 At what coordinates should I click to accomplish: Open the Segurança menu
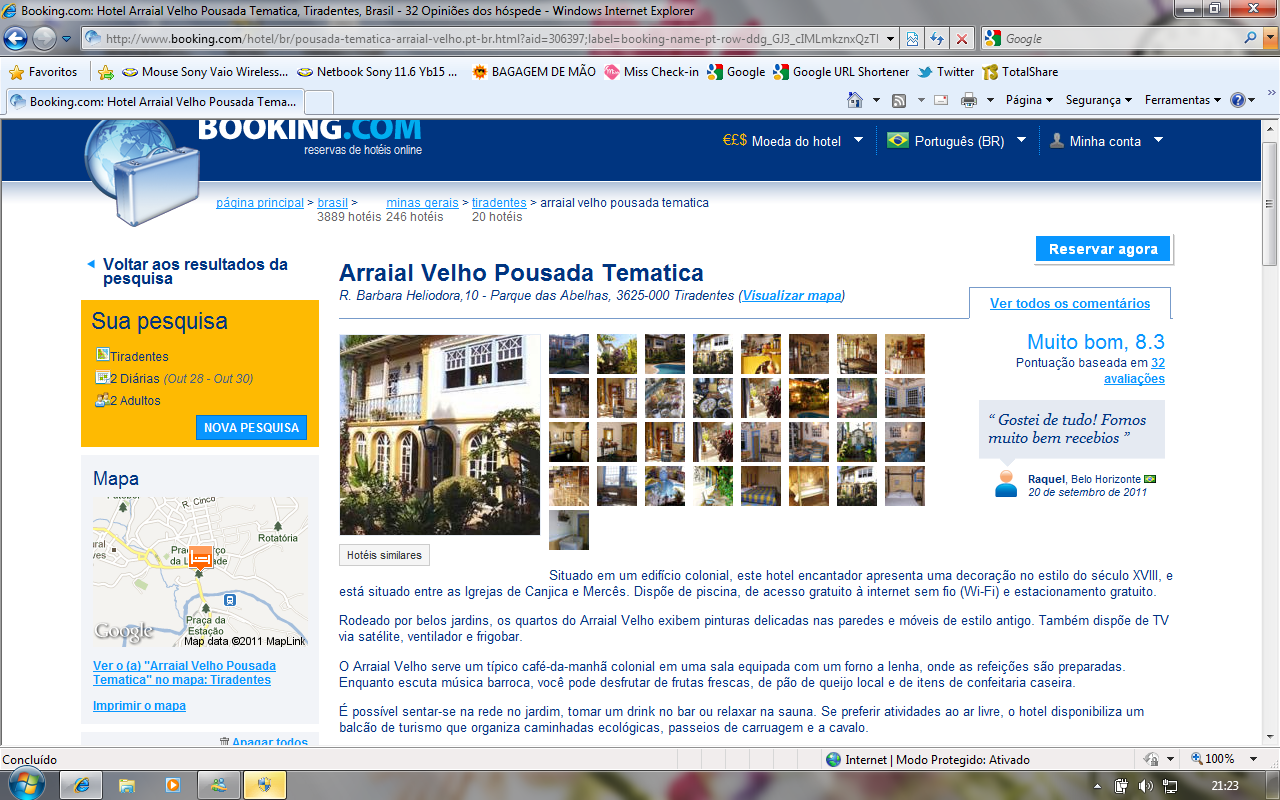pos(1098,100)
